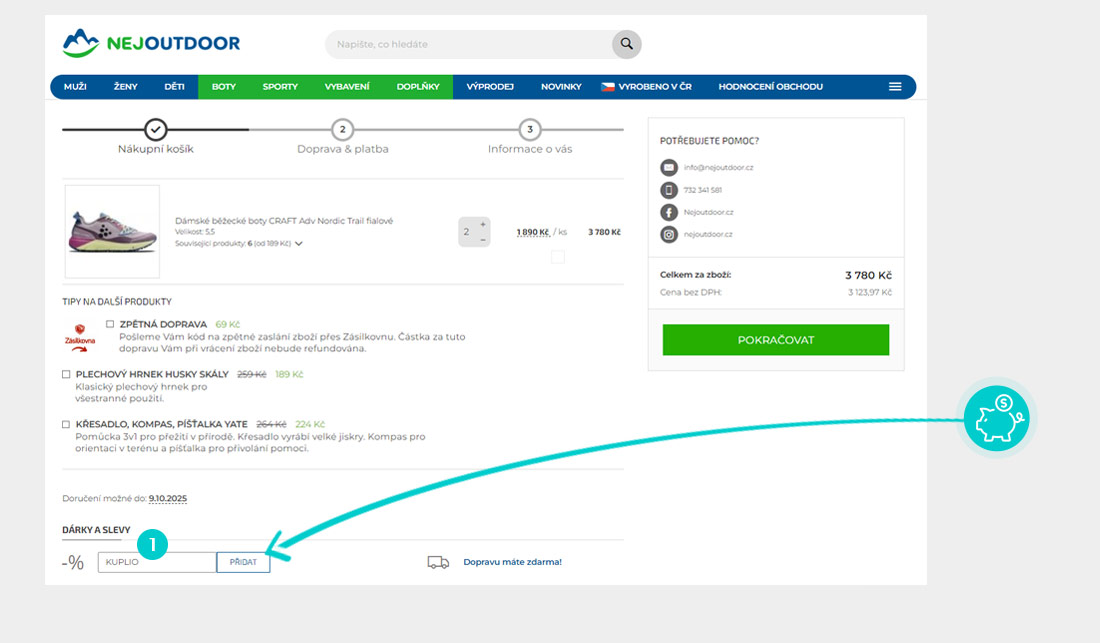This screenshot has height=643, width=1100.
Task: Click the Instagram icon
Action: pyautogui.click(x=669, y=234)
